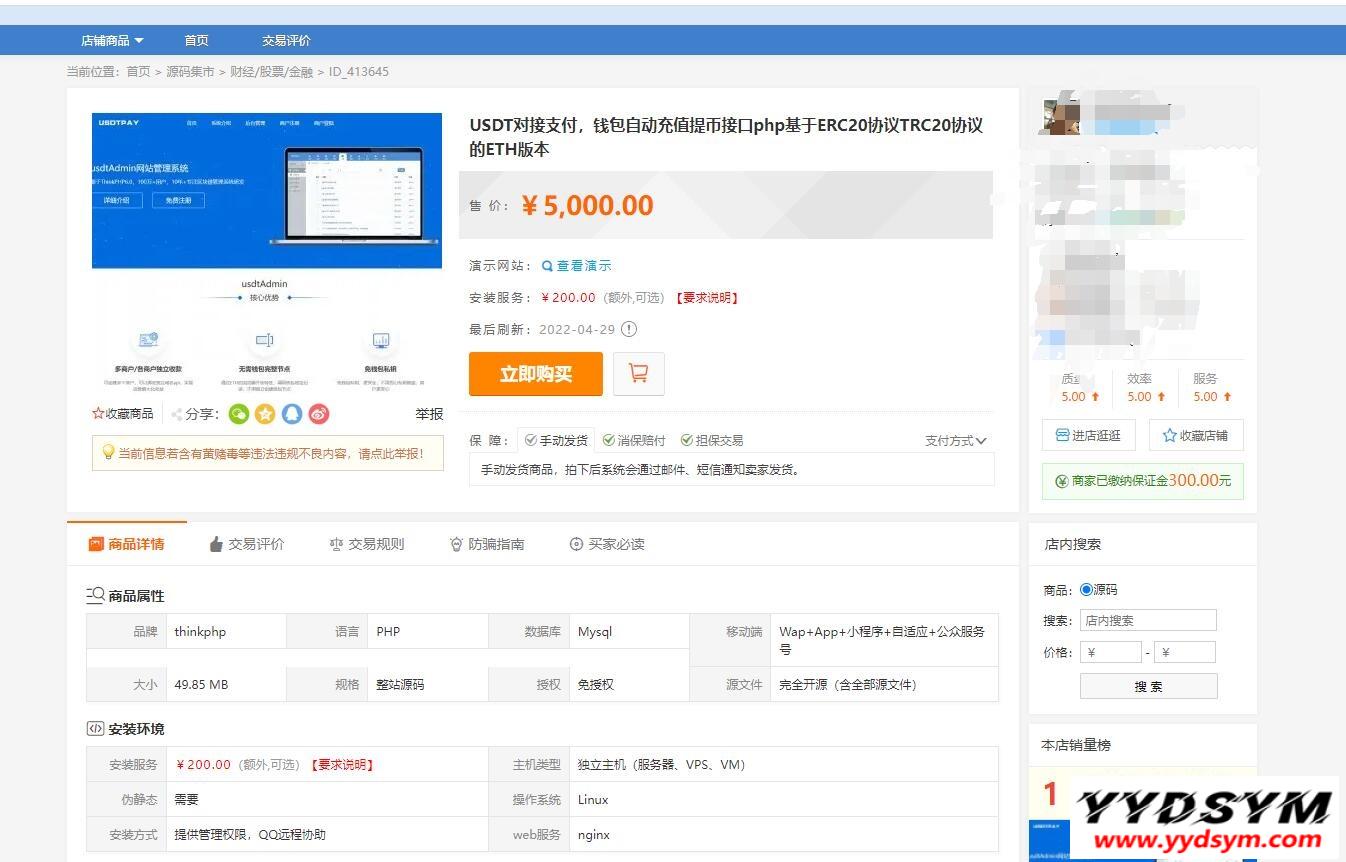Viewport: 1346px width, 862px height.
Task: Click the blue QQ share icon
Action: tap(292, 413)
